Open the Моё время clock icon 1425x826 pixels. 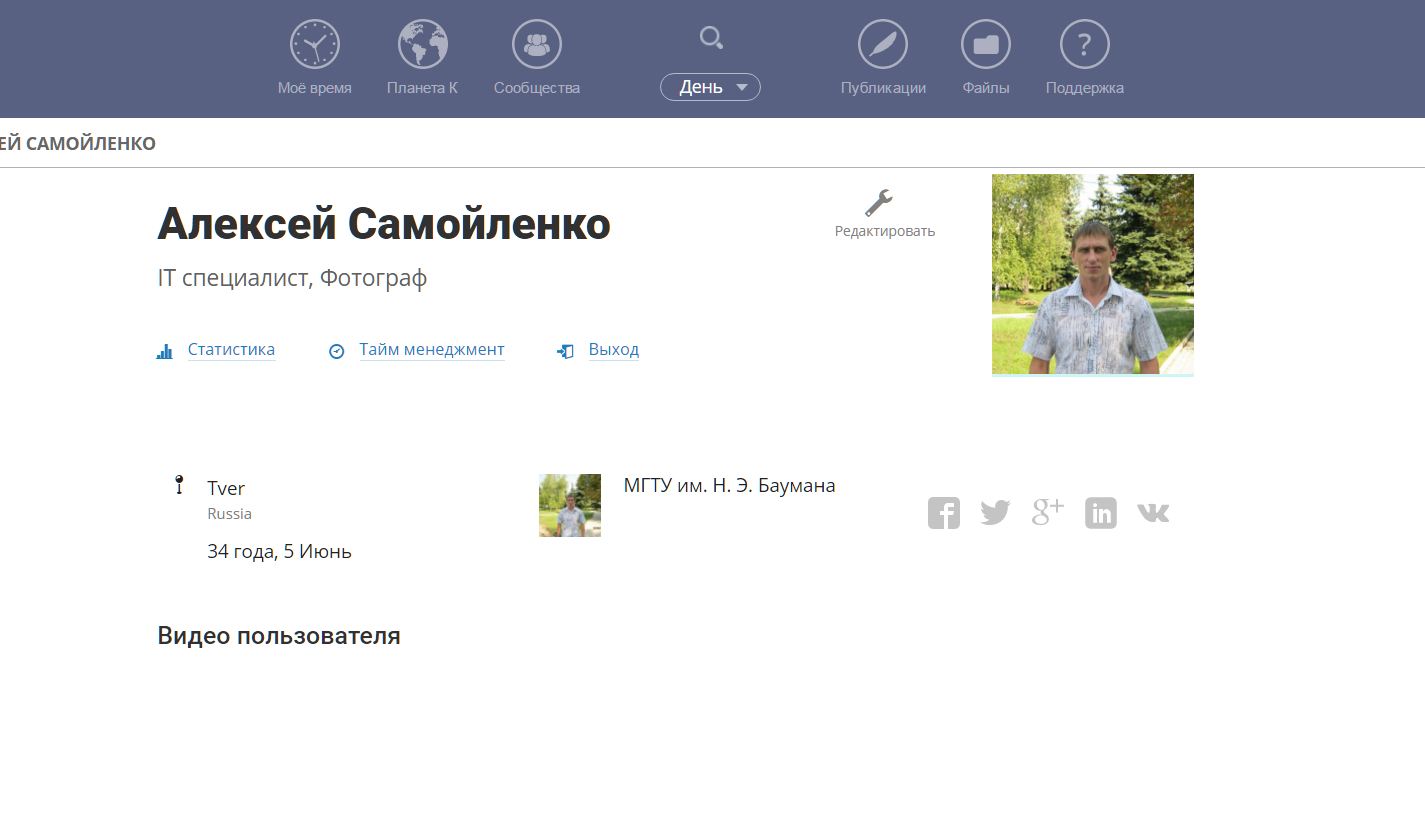tap(315, 45)
